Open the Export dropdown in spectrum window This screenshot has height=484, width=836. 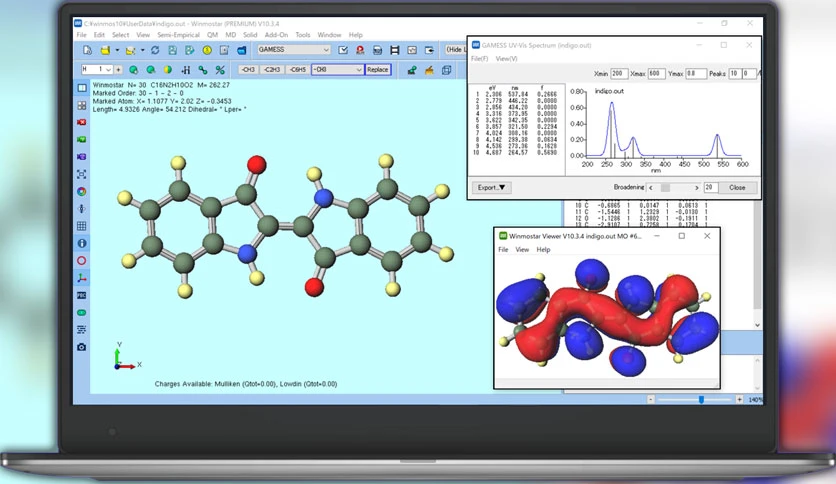click(492, 187)
